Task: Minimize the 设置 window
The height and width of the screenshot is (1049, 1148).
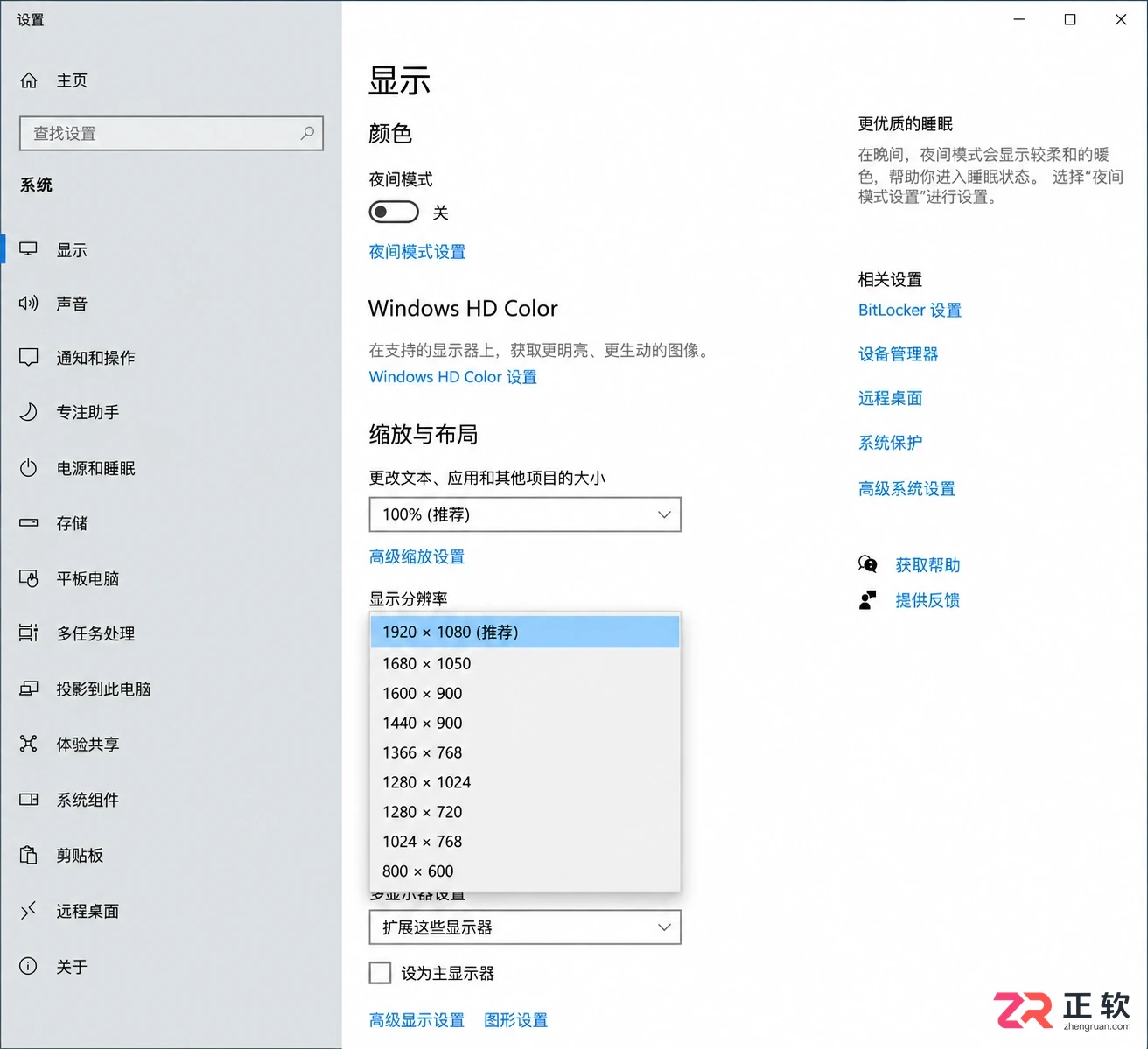Action: click(x=1018, y=19)
